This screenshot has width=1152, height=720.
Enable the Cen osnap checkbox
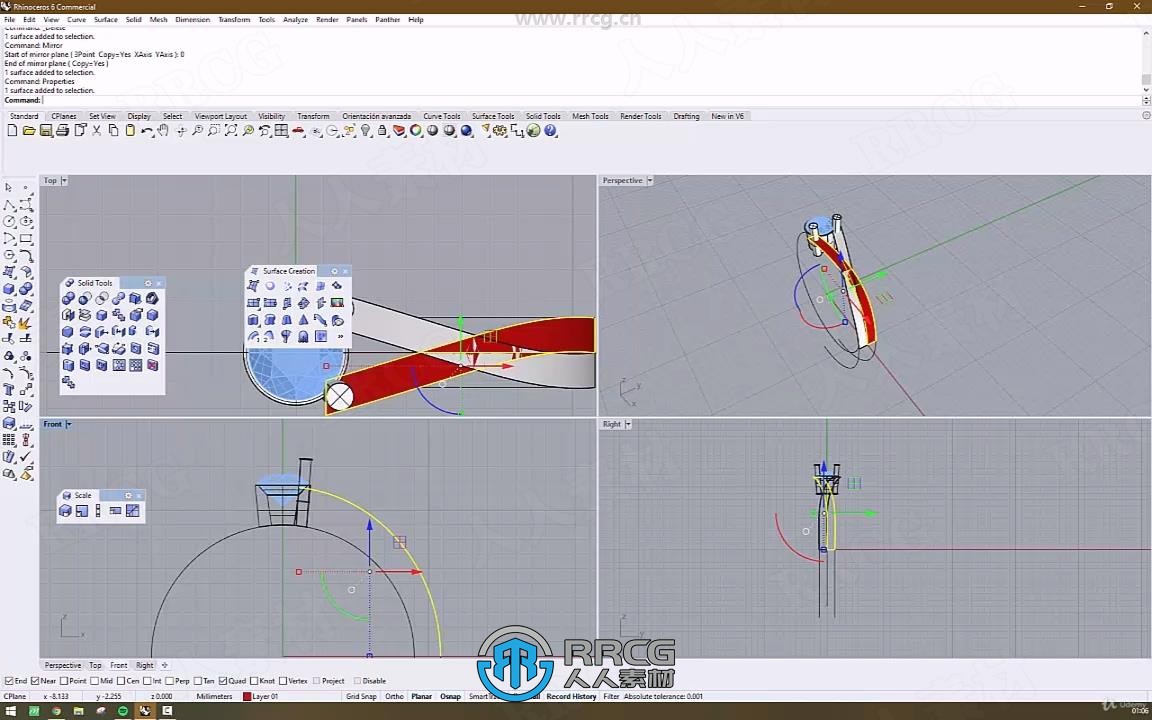120,681
